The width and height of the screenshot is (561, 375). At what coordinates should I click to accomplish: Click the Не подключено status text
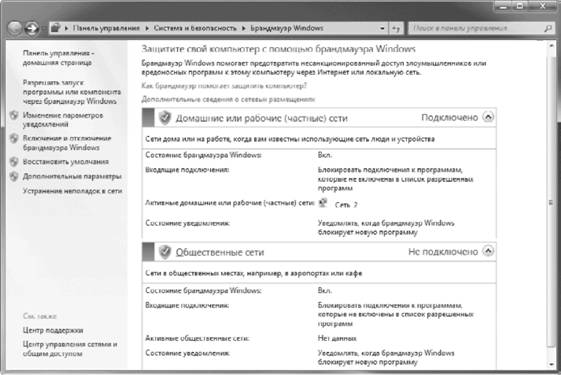click(x=443, y=252)
